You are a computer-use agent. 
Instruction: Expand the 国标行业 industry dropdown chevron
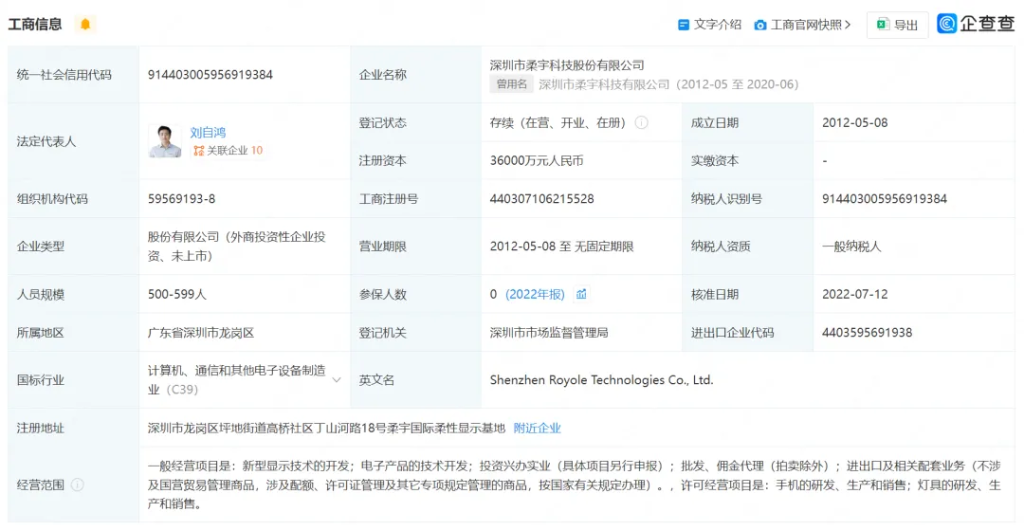pos(337,379)
